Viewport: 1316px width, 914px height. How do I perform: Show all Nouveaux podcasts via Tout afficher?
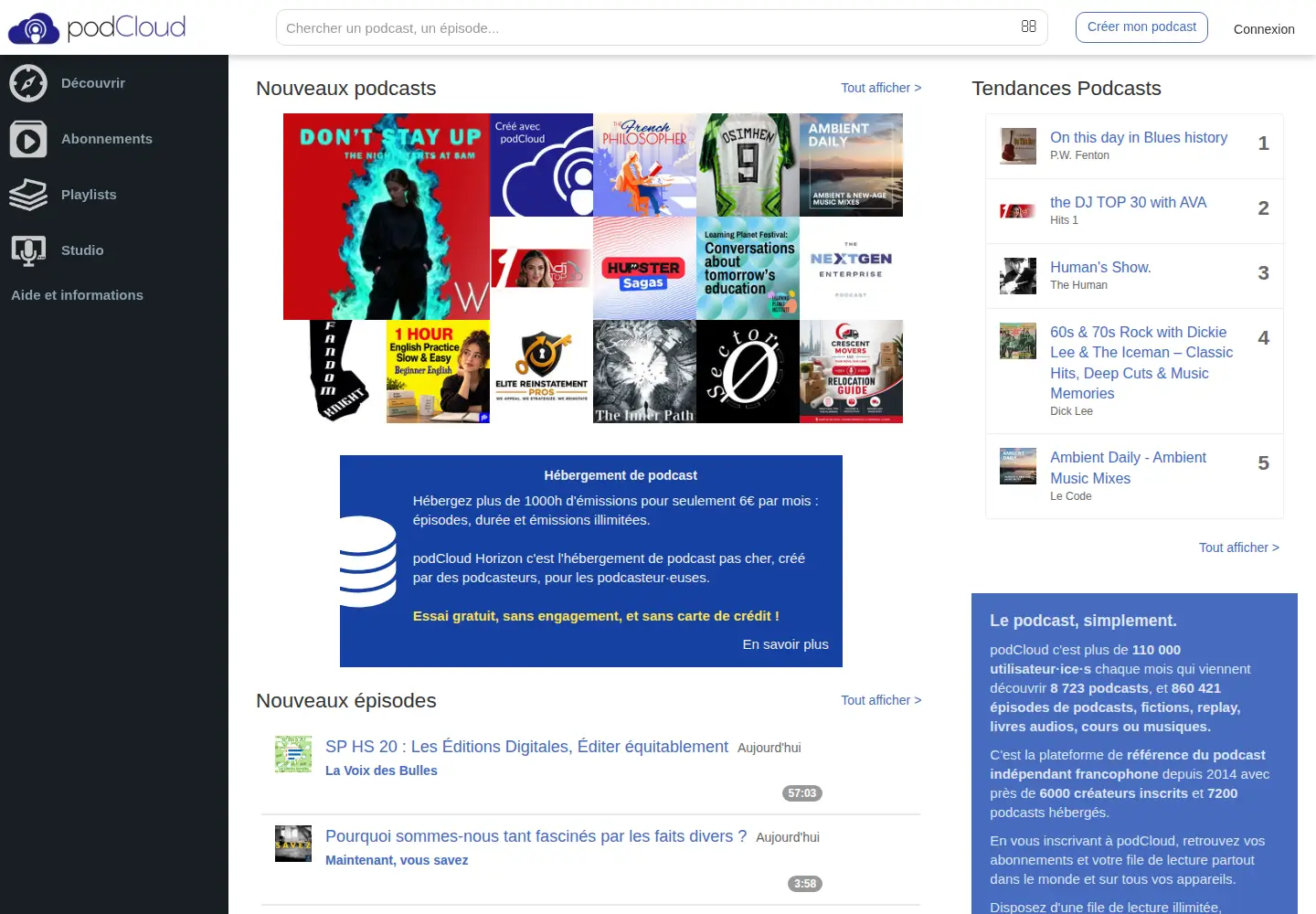(881, 88)
